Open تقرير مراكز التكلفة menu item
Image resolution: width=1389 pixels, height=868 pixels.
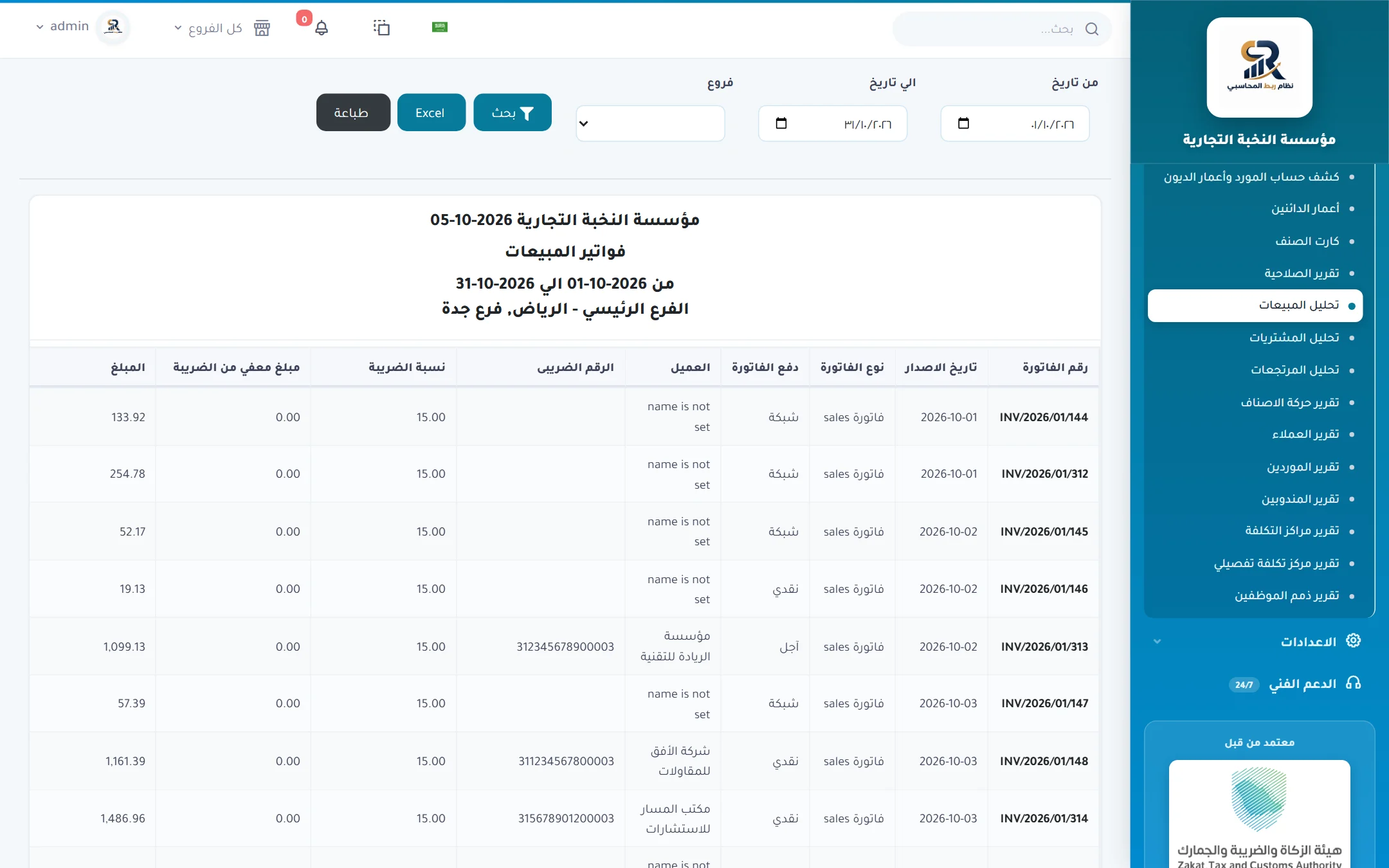pyautogui.click(x=1292, y=530)
